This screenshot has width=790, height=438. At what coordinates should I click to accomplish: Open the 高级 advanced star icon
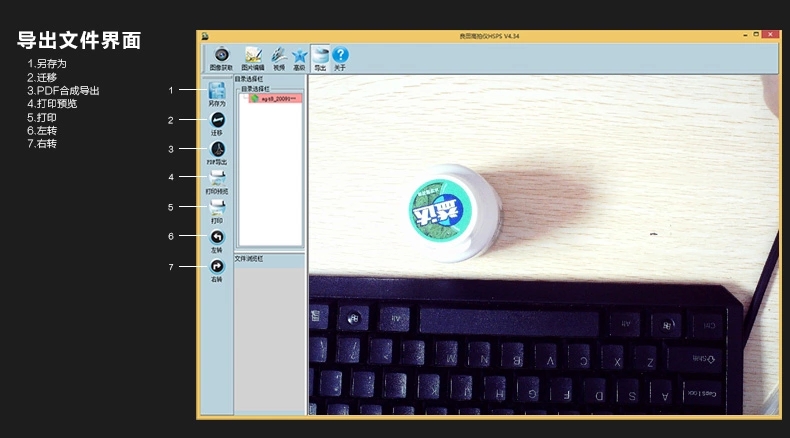pos(299,58)
